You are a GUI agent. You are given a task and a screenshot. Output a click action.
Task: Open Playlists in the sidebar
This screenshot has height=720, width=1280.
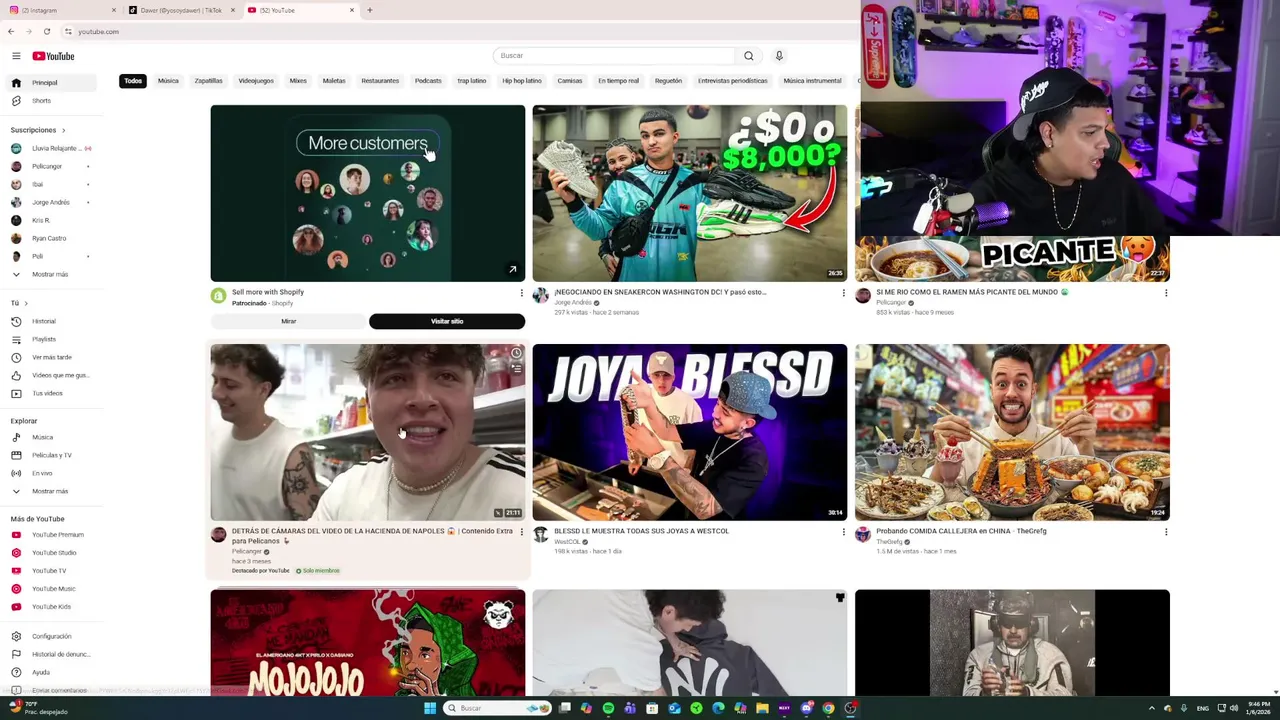click(53, 339)
